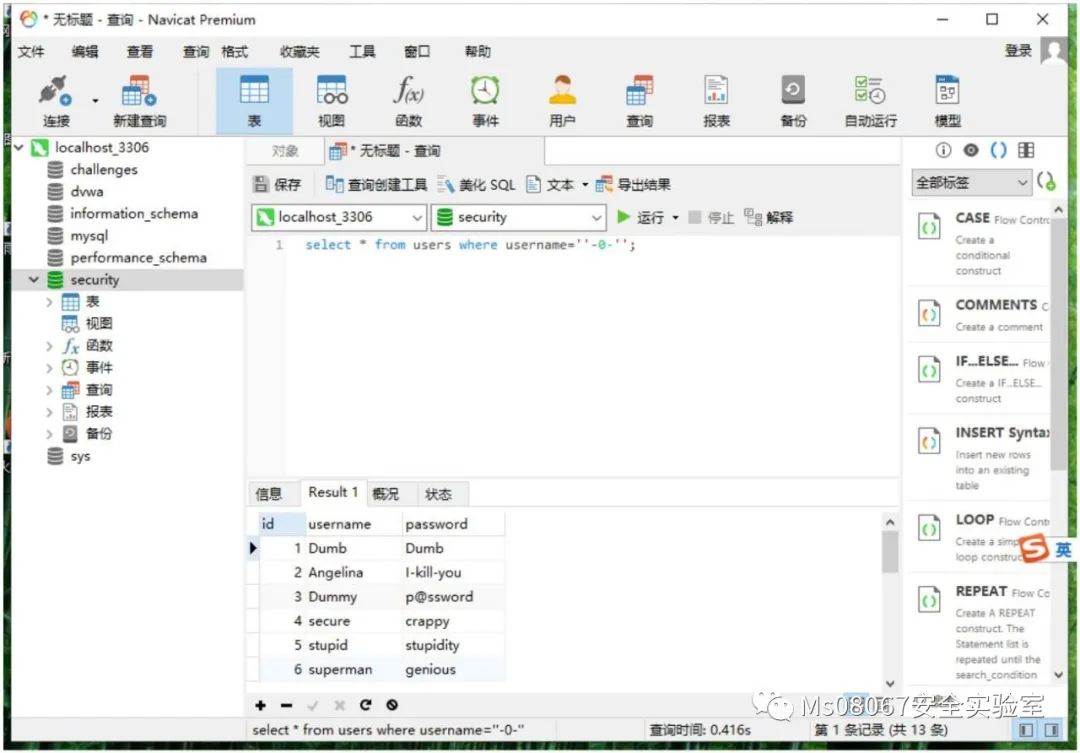Open the 工具 tools menu
The height and width of the screenshot is (753, 1080).
point(362,51)
